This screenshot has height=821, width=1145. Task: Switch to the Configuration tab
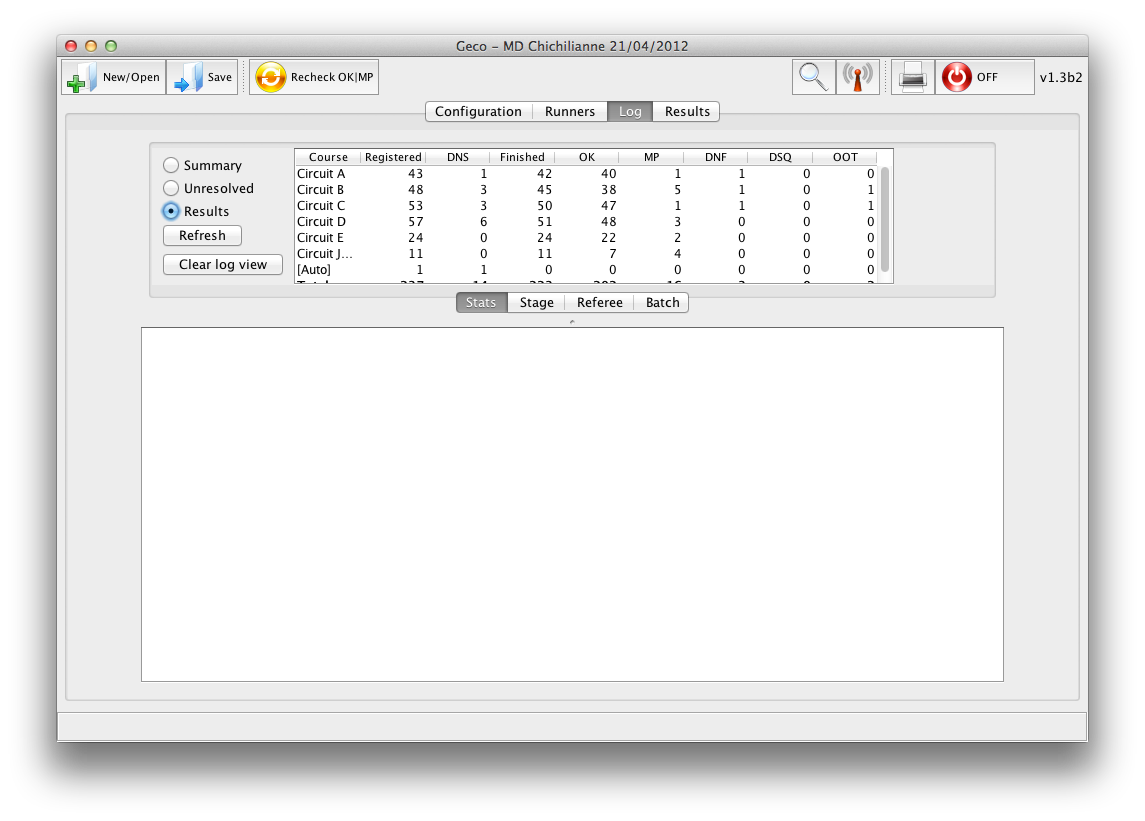[478, 111]
